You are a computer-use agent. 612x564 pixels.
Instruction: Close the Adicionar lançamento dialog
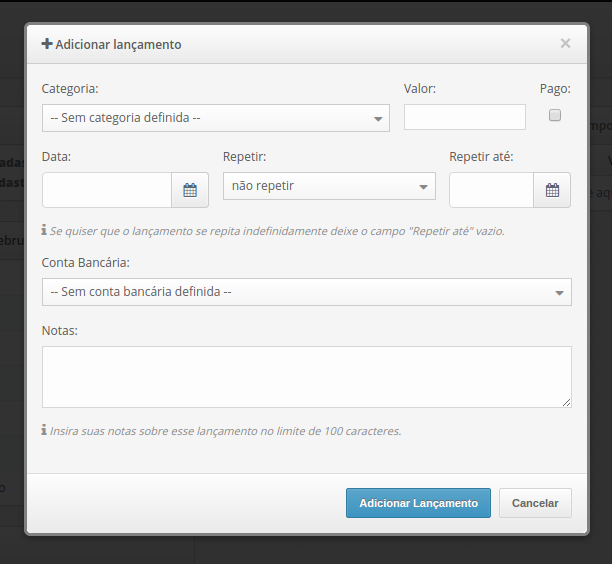tap(565, 43)
